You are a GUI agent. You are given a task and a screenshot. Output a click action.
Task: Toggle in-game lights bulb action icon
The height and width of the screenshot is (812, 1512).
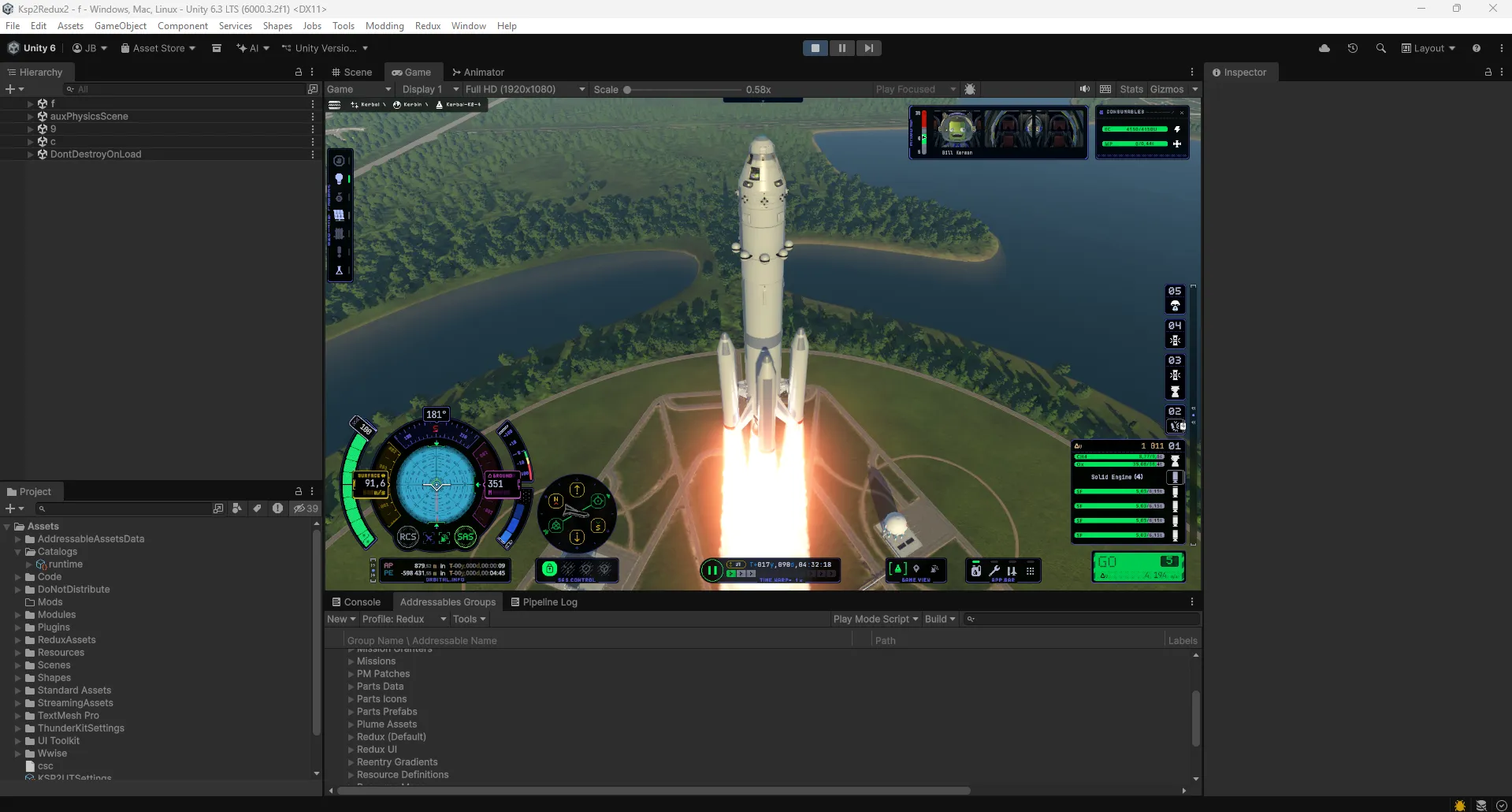coord(340,179)
